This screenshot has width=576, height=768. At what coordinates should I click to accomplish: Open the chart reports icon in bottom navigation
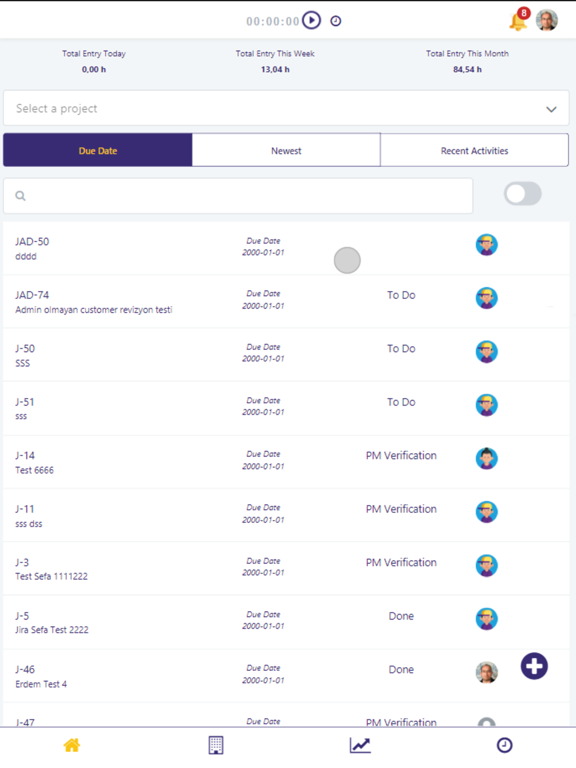360,745
